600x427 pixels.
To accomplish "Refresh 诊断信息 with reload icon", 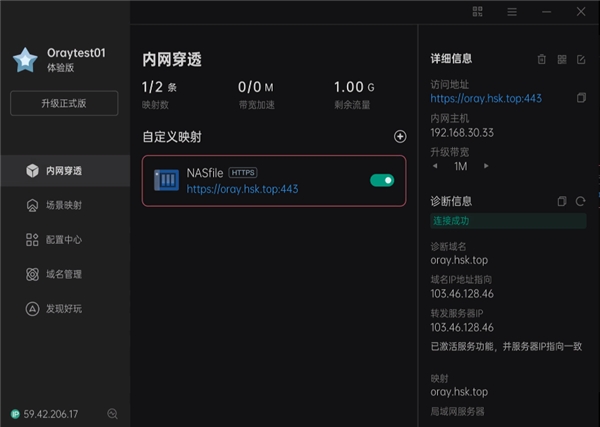I will [x=580, y=201].
